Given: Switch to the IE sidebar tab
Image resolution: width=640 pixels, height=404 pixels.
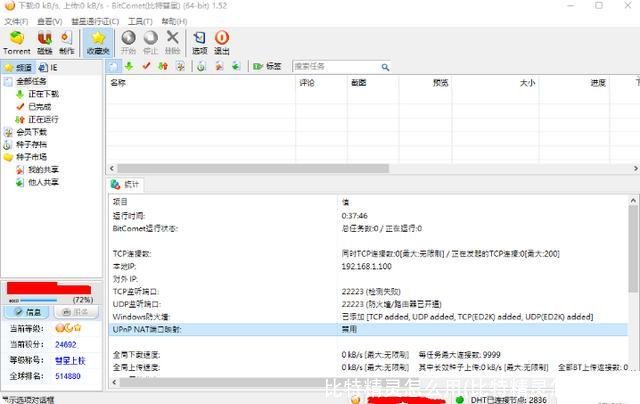Looking at the screenshot, I should (x=48, y=68).
